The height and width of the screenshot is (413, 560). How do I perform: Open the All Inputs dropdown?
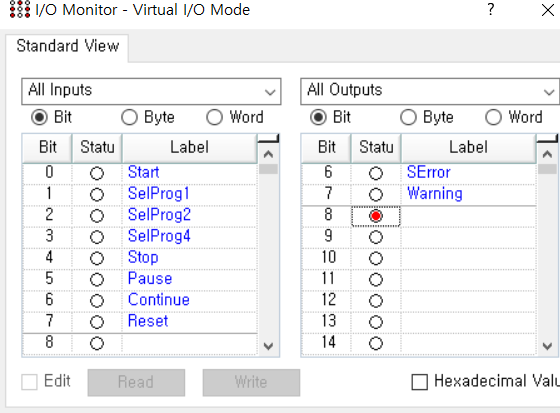click(x=151, y=91)
